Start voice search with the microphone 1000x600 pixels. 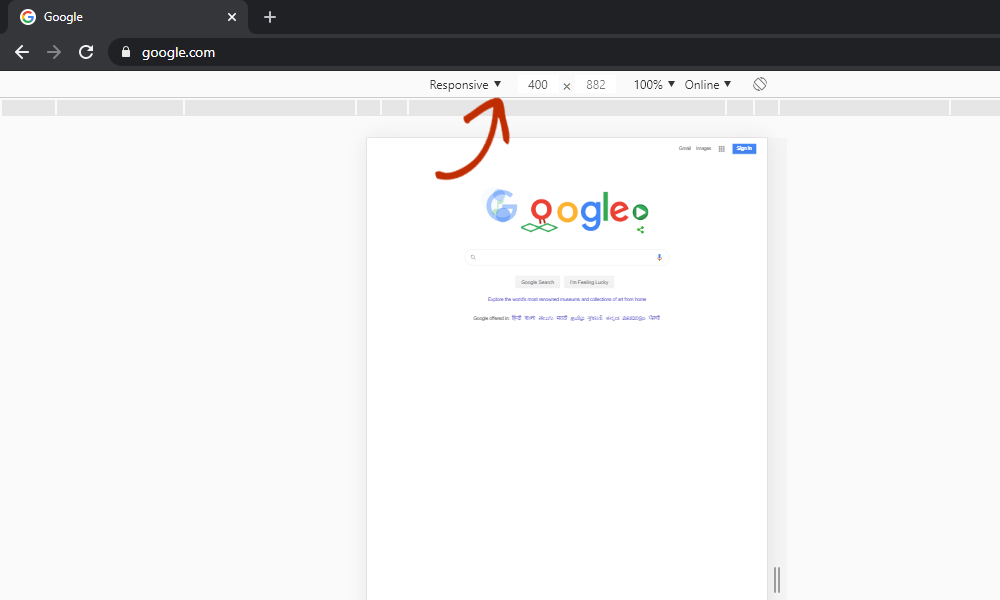[659, 258]
